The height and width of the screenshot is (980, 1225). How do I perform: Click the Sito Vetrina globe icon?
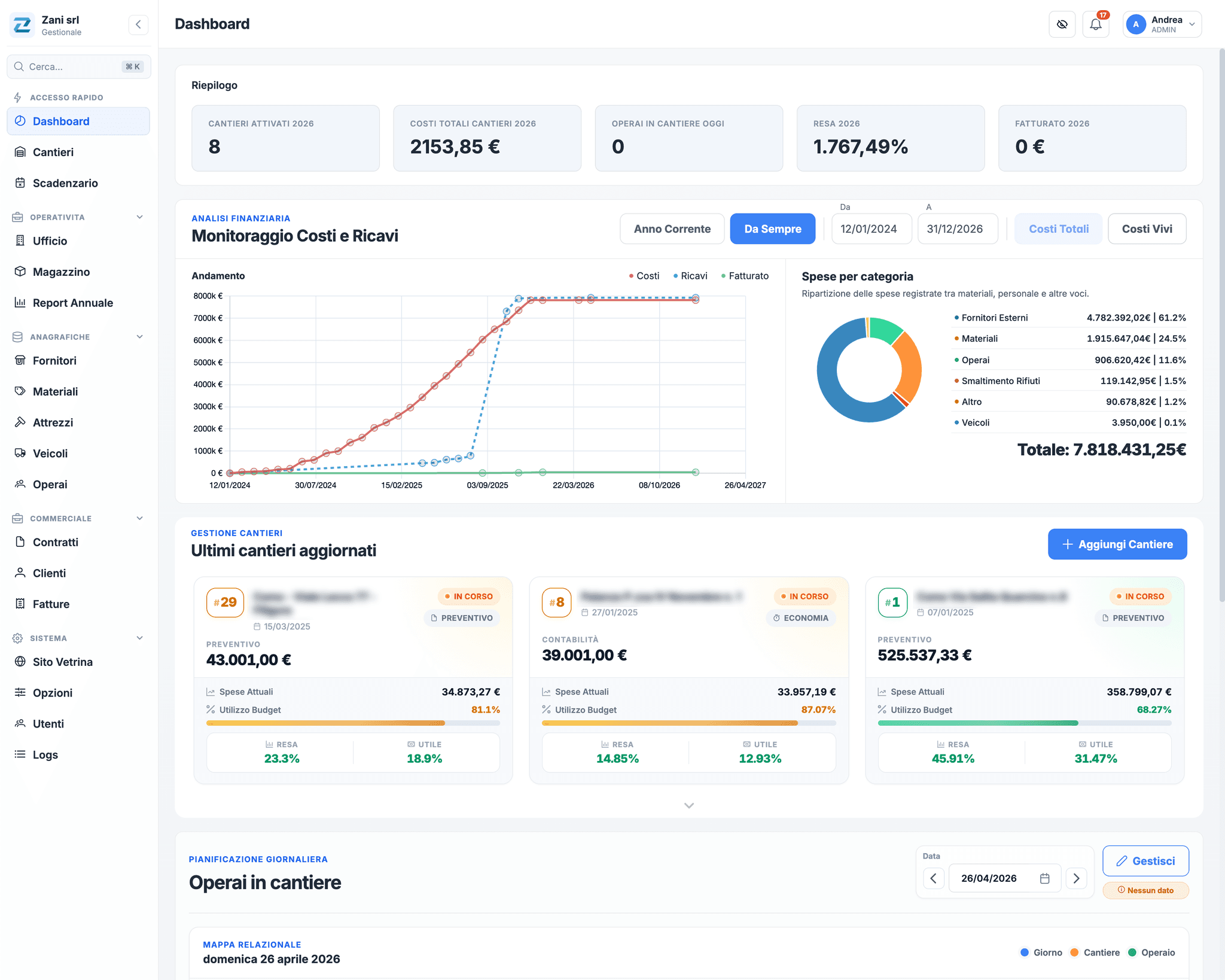click(x=20, y=662)
